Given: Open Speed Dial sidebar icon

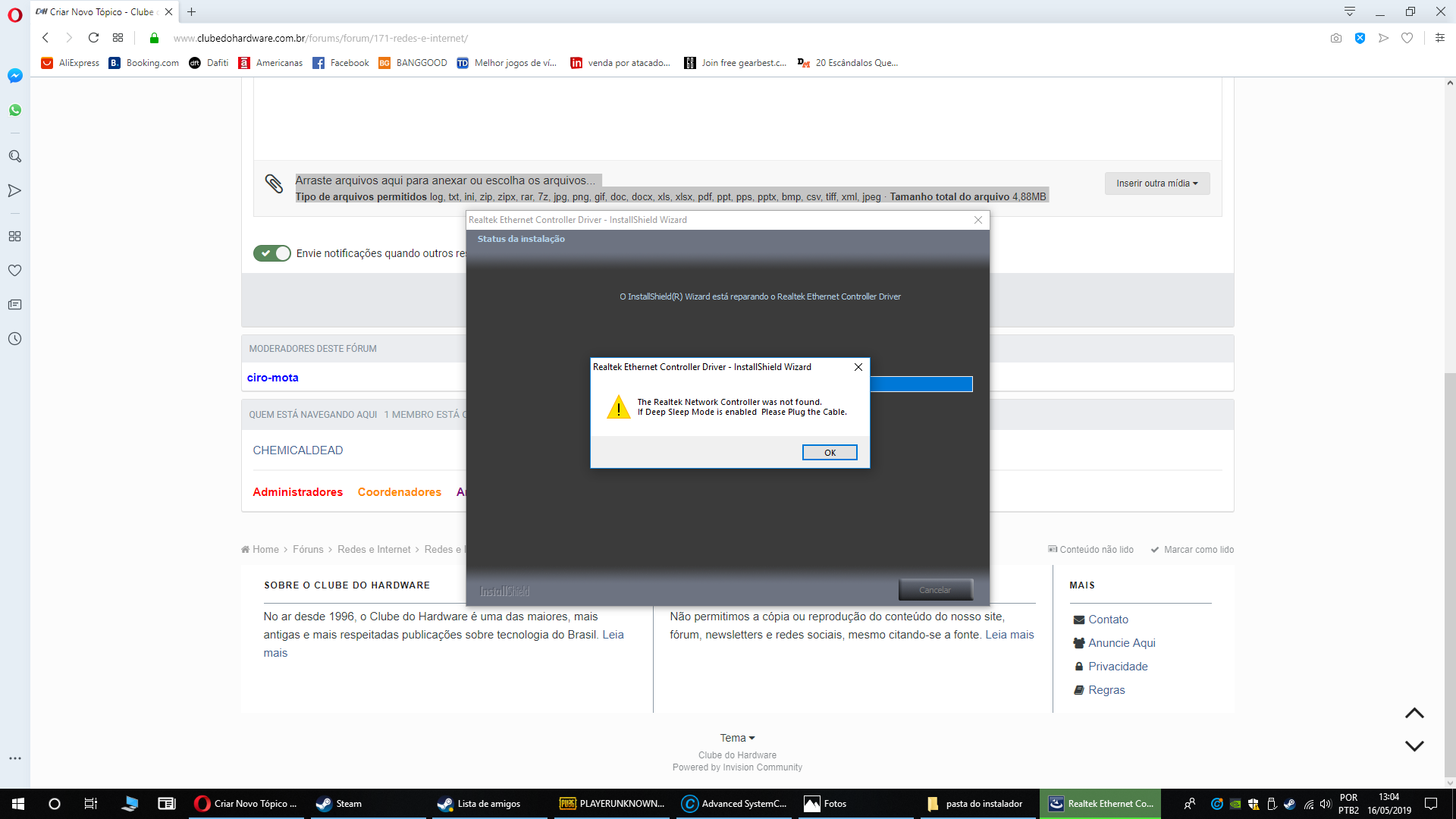Looking at the screenshot, I should click(x=14, y=237).
